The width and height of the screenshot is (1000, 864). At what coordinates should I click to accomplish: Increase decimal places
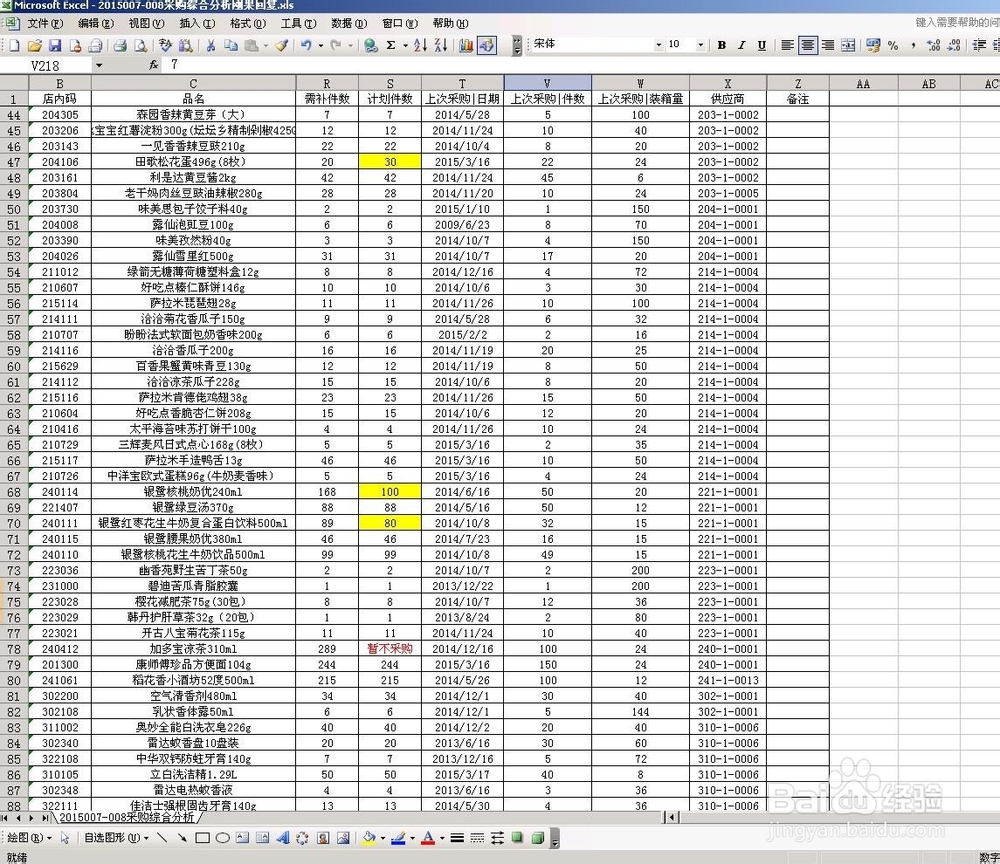tap(934, 45)
